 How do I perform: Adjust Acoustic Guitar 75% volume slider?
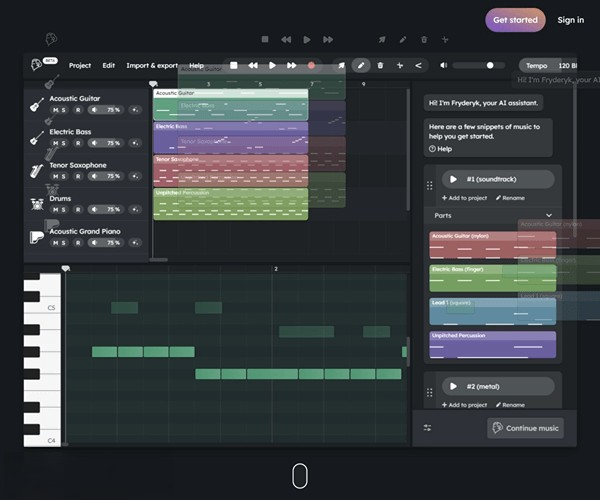[106, 110]
